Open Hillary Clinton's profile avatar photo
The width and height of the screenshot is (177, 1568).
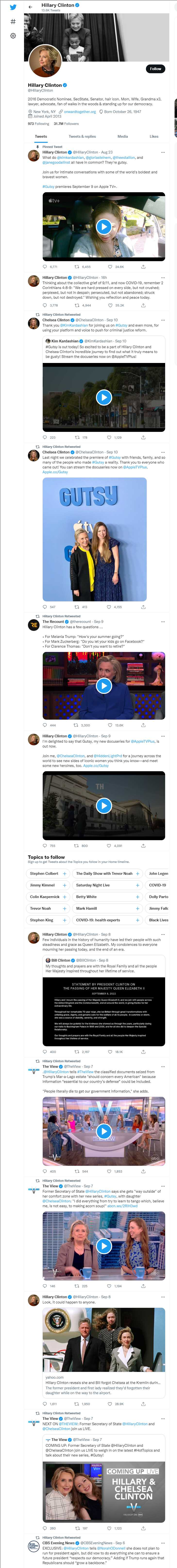[45, 61]
